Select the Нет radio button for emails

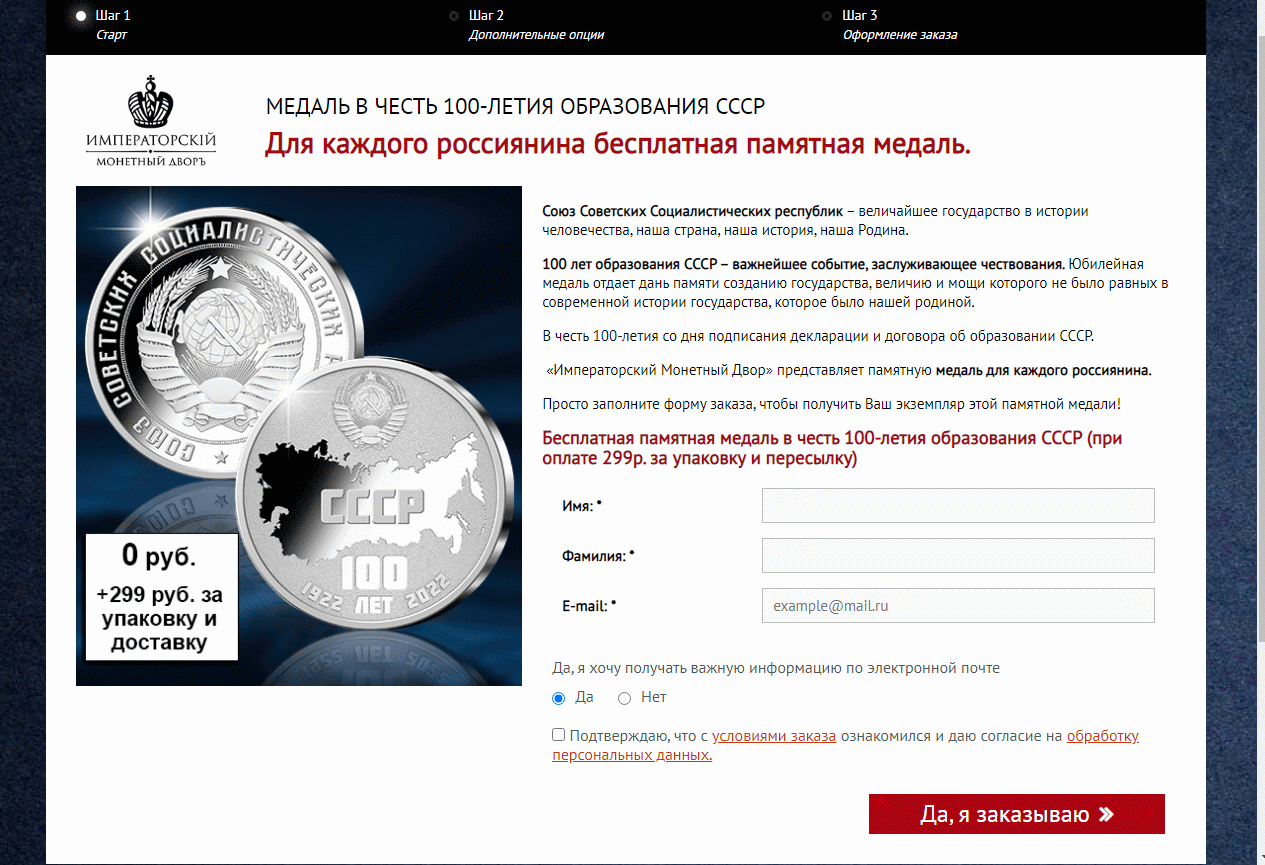point(625,698)
